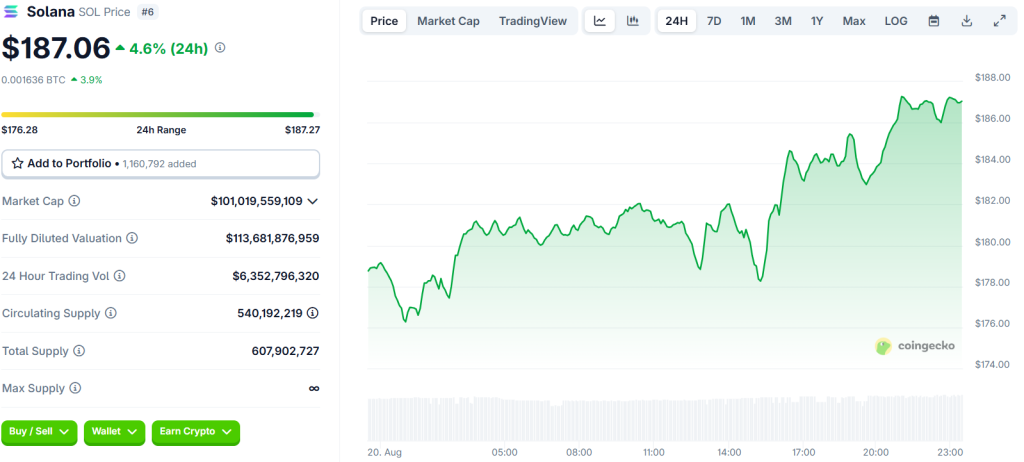This screenshot has width=1024, height=462.
Task: Select the 24H time range
Action: coord(677,21)
